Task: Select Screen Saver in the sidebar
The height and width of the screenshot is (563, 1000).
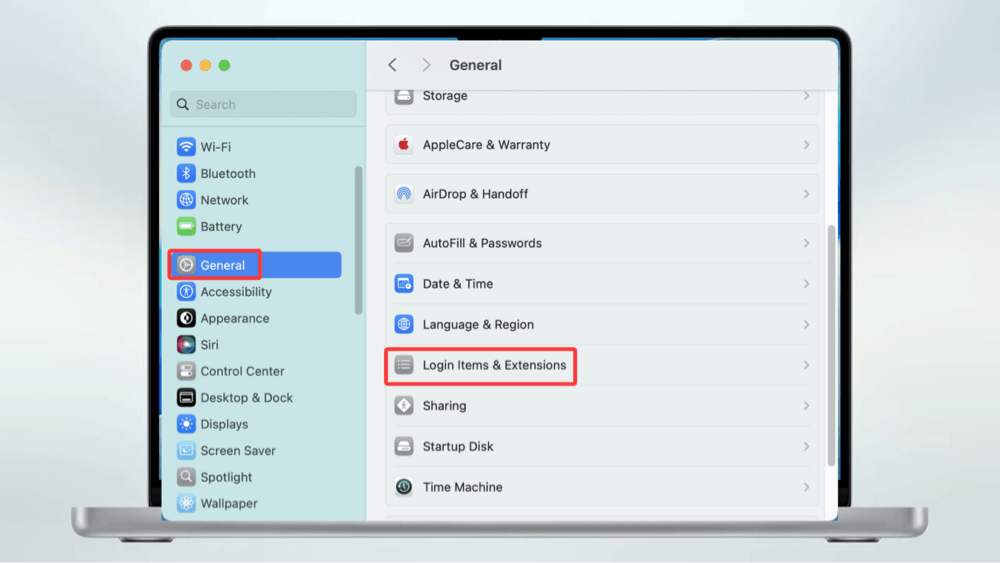Action: (238, 451)
